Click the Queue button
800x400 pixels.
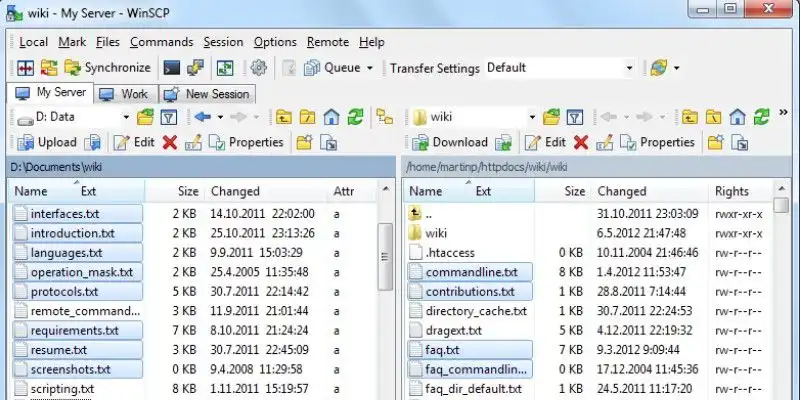(332, 68)
